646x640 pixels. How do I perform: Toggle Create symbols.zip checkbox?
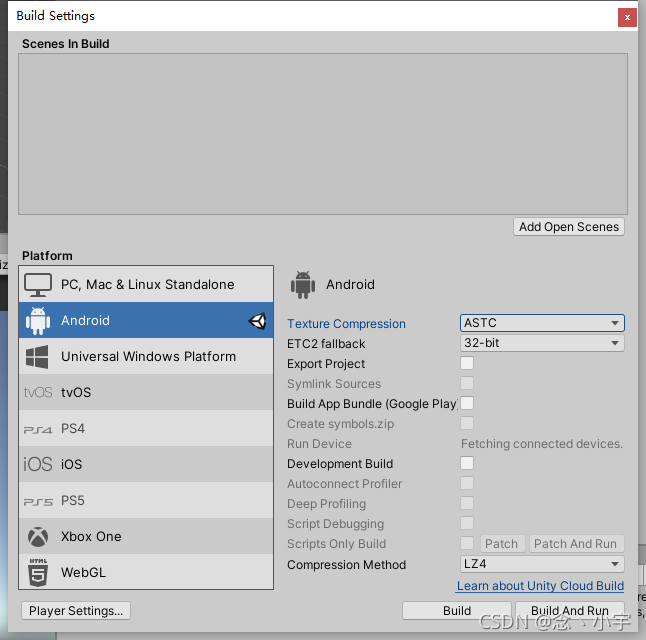(467, 423)
